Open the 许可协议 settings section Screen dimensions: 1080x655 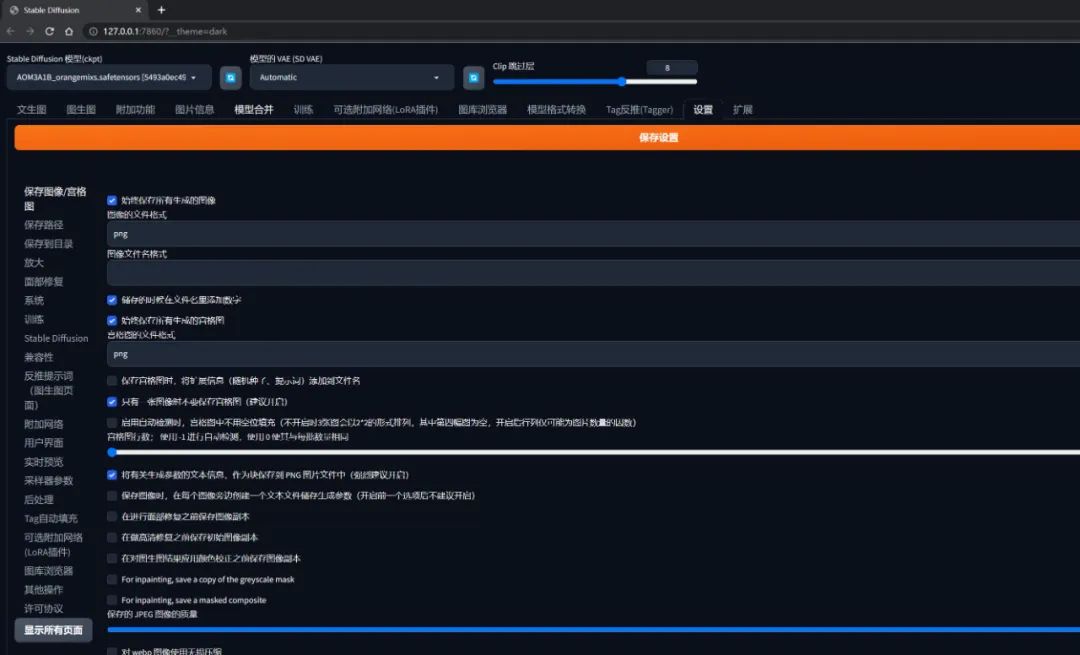[43, 609]
